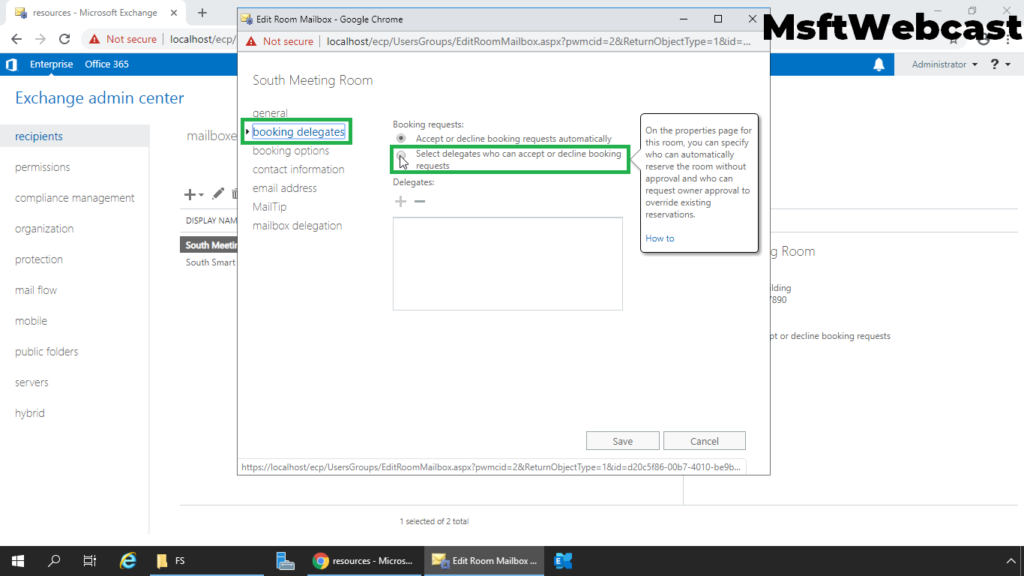The height and width of the screenshot is (576, 1024).
Task: Open the Windows Start menu
Action: point(18,560)
